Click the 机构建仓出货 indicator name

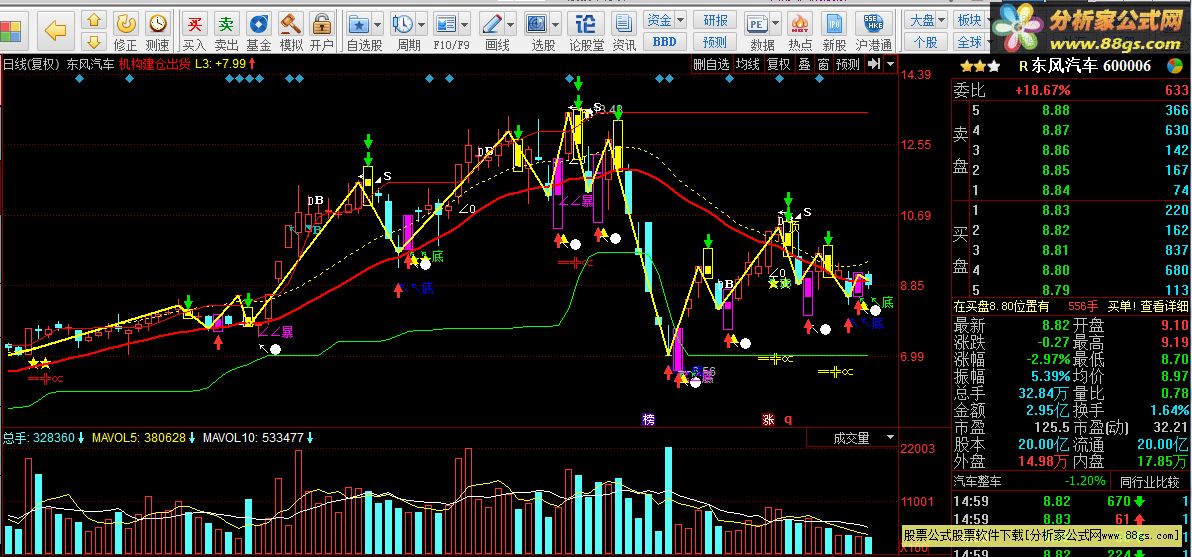(154, 65)
